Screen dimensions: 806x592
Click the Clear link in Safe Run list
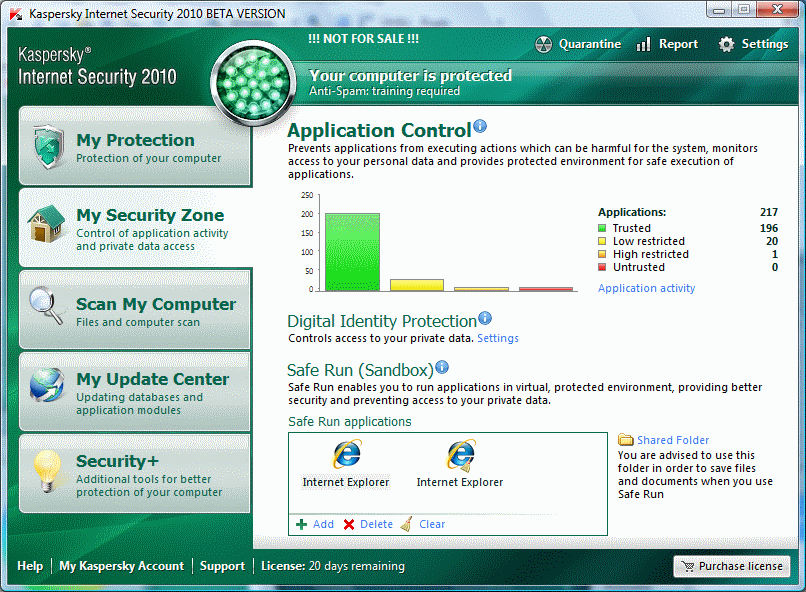pos(432,524)
